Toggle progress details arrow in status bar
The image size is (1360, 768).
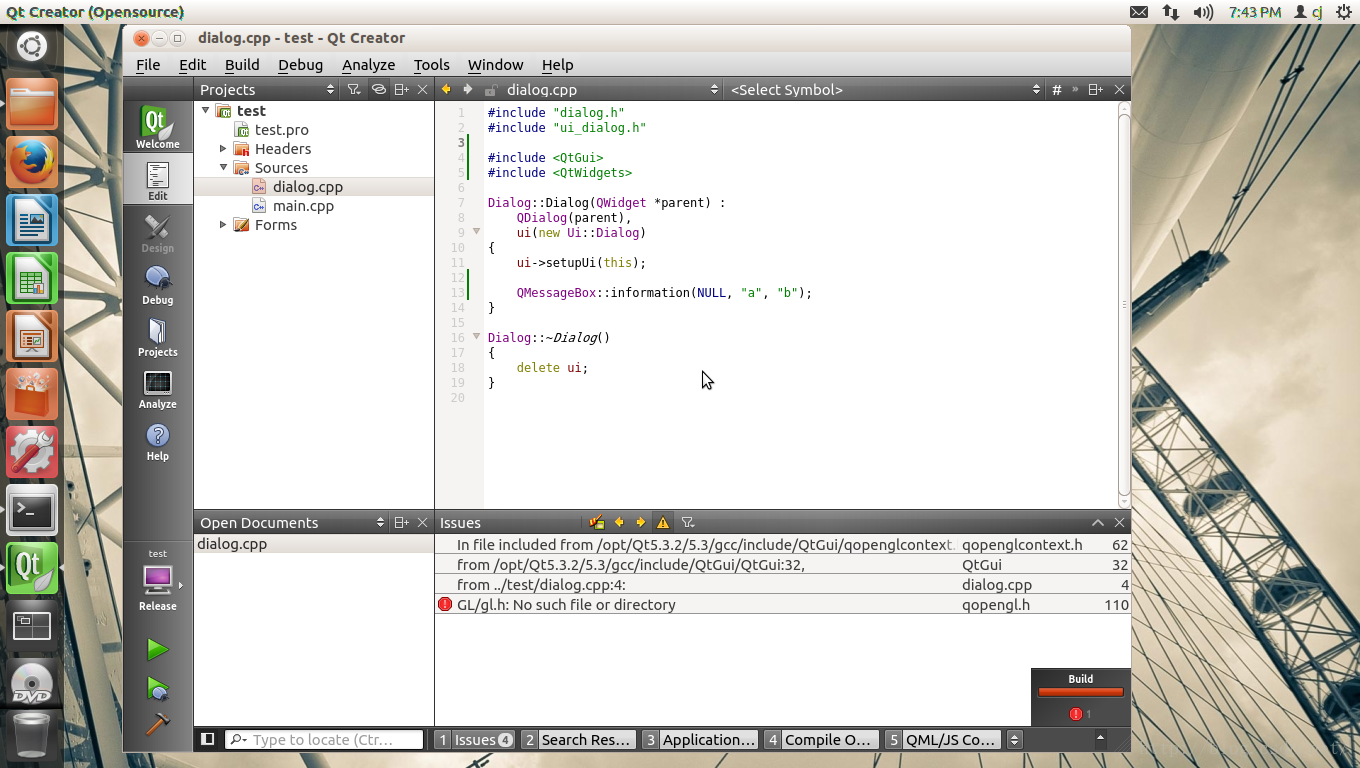point(1100,739)
